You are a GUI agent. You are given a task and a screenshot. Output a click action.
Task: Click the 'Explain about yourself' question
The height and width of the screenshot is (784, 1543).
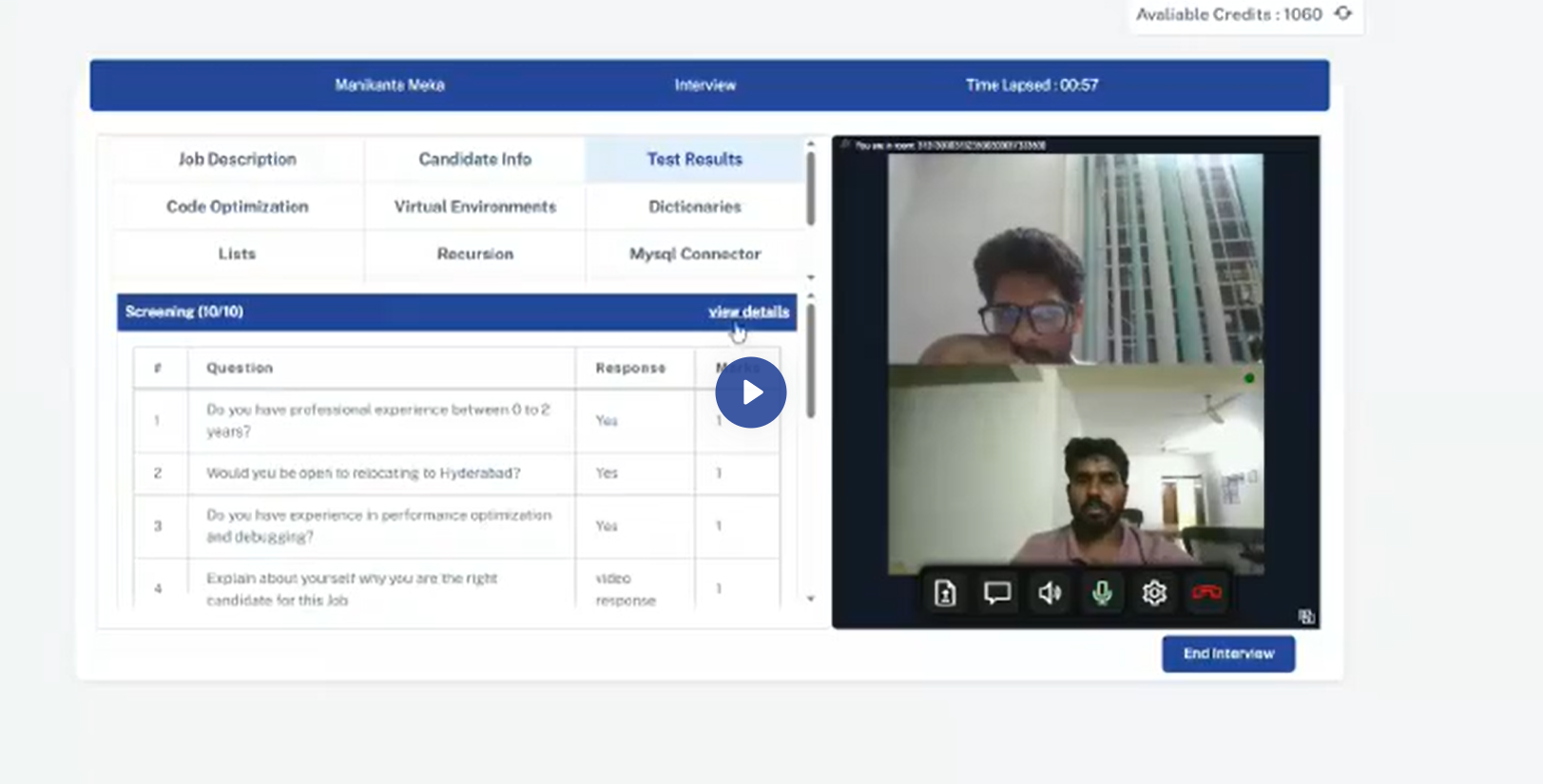pyautogui.click(x=352, y=588)
